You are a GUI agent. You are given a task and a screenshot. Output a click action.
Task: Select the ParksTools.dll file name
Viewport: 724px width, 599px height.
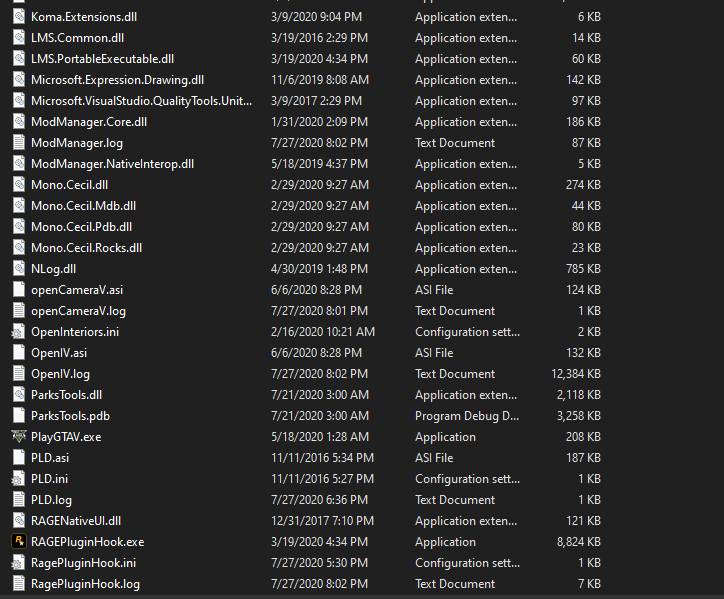tap(66, 395)
